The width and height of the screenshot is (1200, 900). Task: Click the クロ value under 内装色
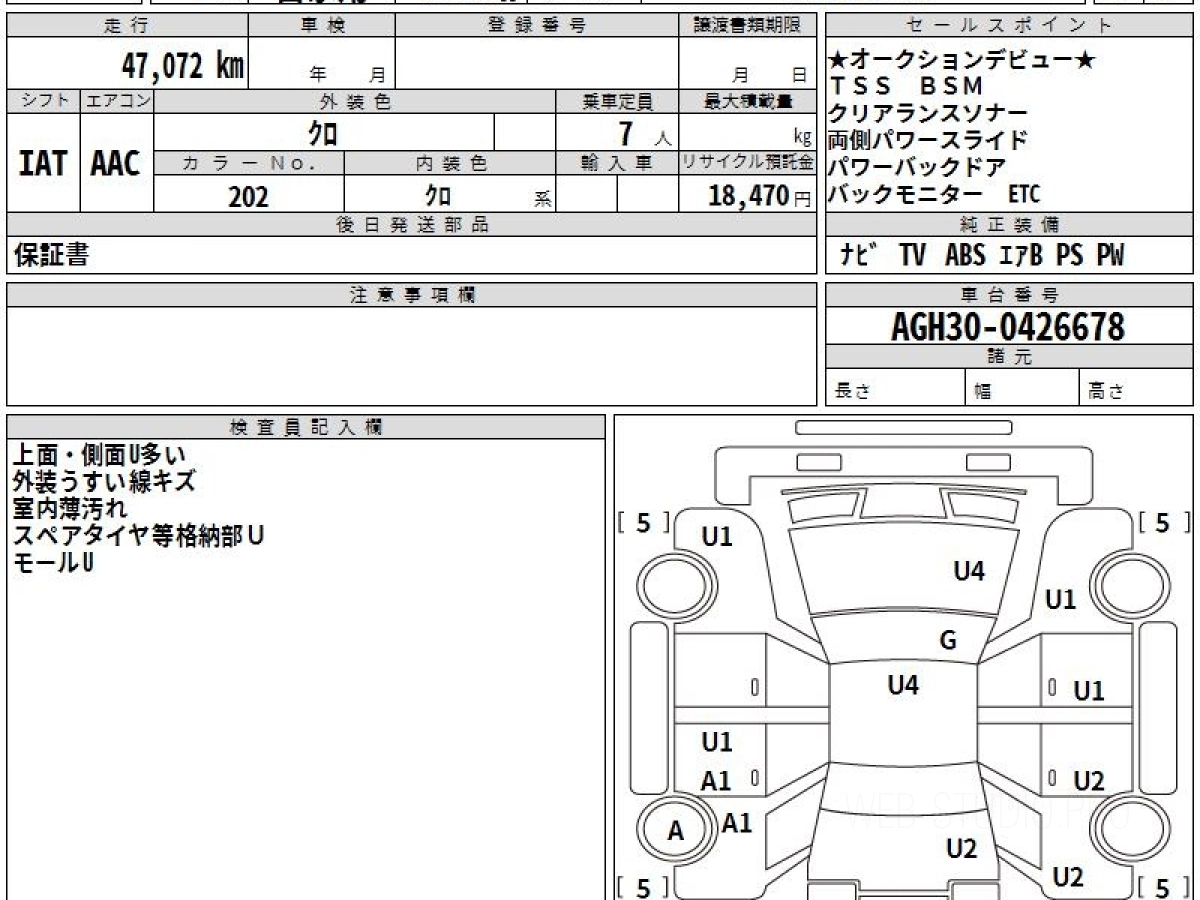tap(437, 195)
